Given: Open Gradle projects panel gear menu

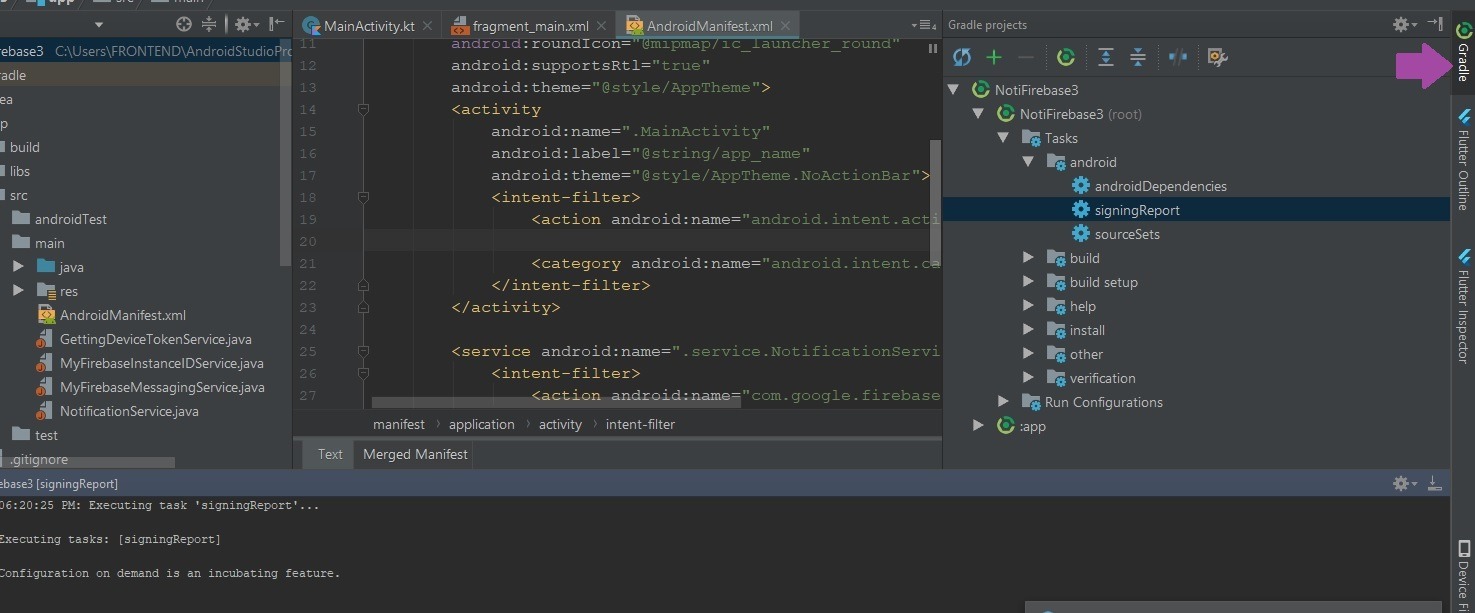Looking at the screenshot, I should [1405, 24].
